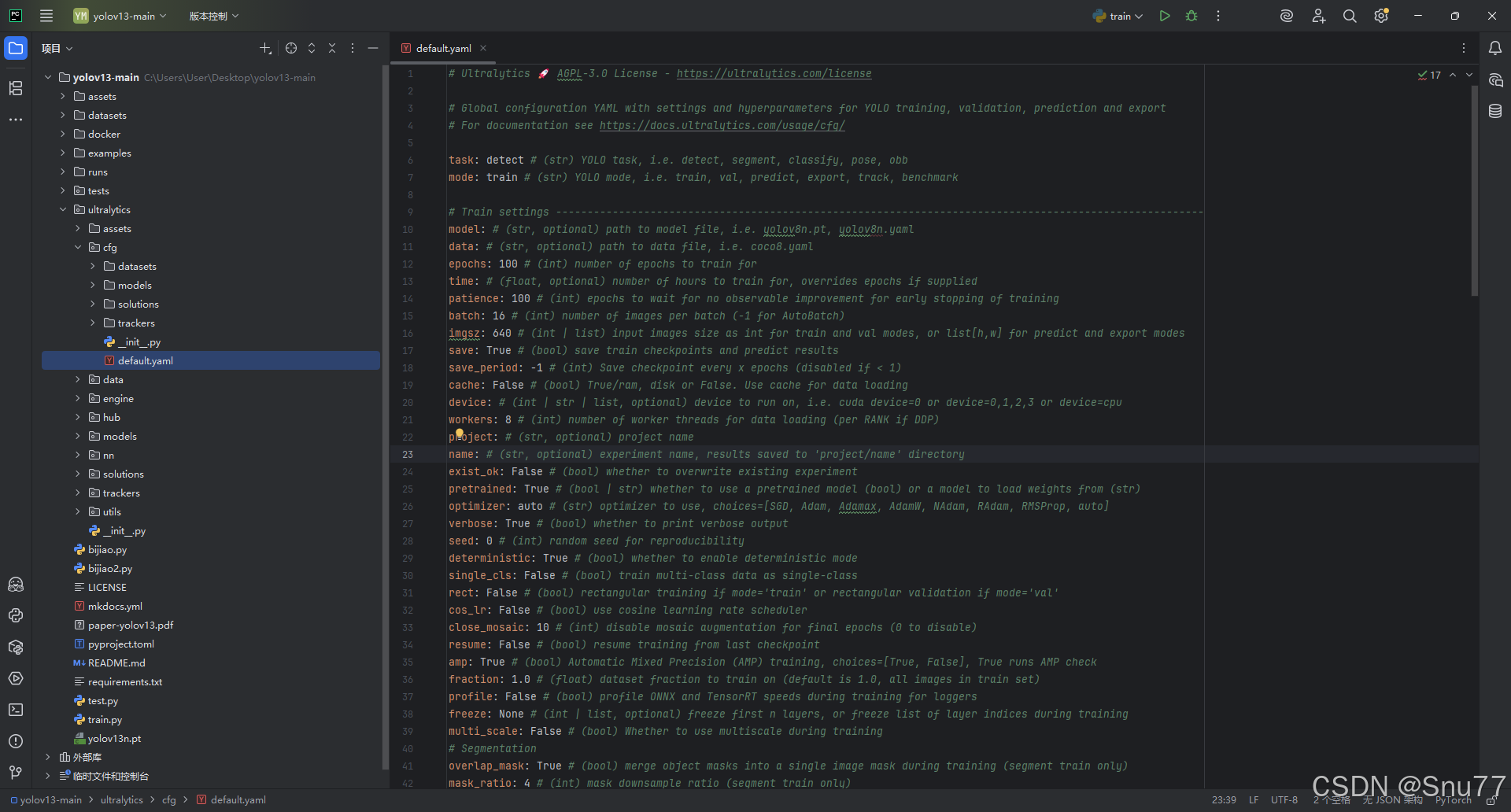Select the default.yaml editor tab
Viewport: 1511px width, 812px height.
[x=443, y=48]
